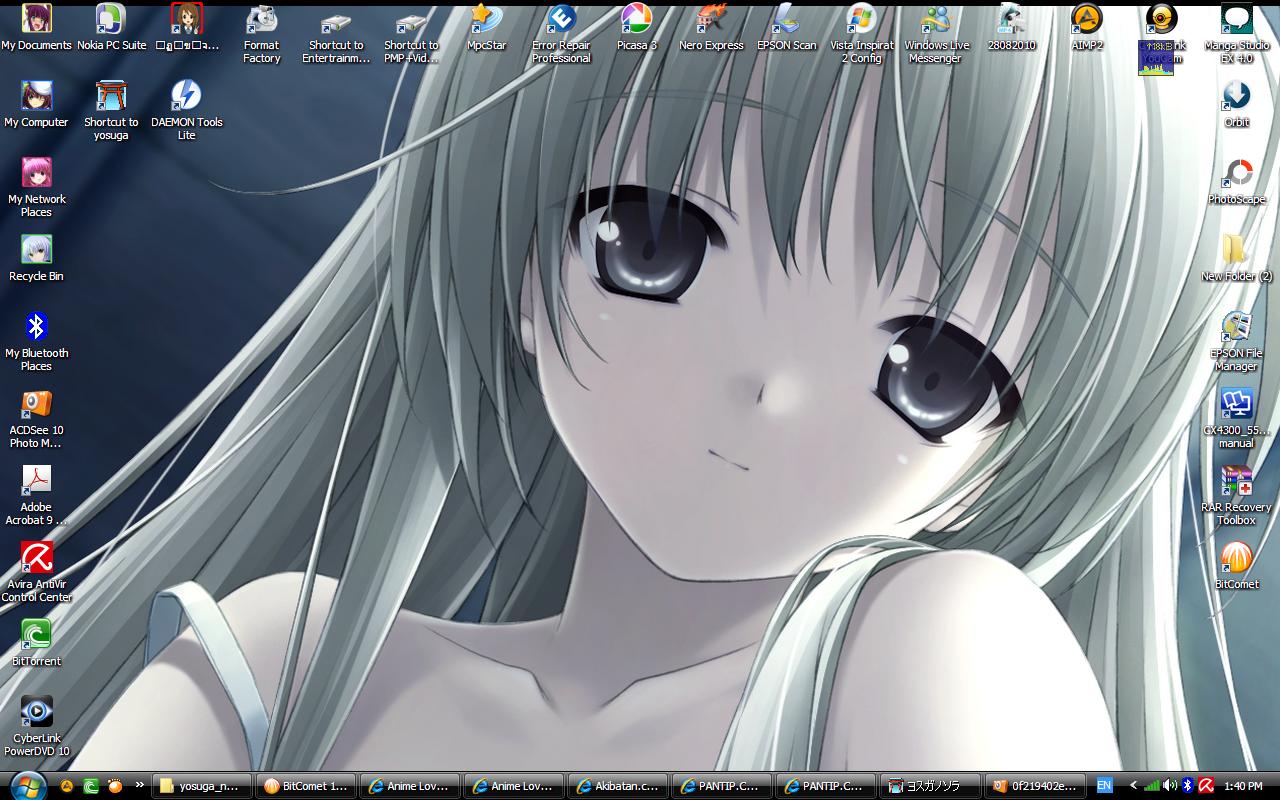Open My Documents desktop icon
1280x800 pixels.
(x=36, y=27)
